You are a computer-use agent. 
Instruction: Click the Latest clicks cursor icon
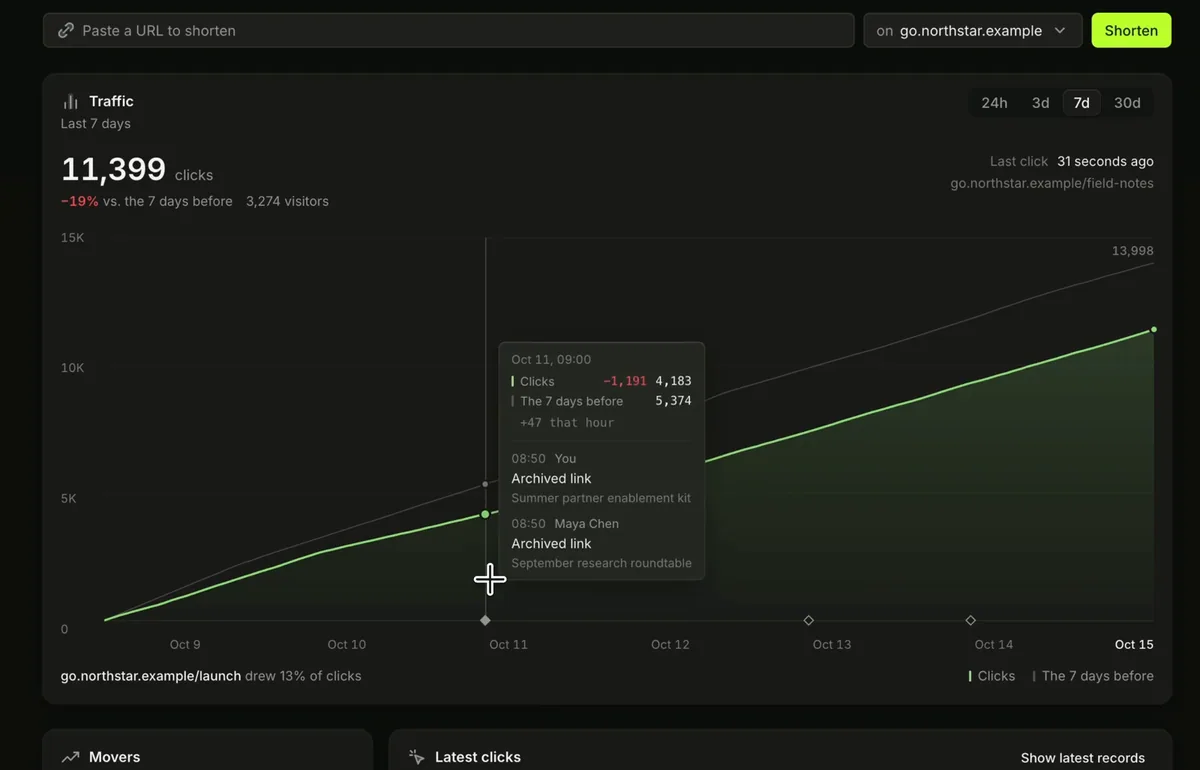417,757
